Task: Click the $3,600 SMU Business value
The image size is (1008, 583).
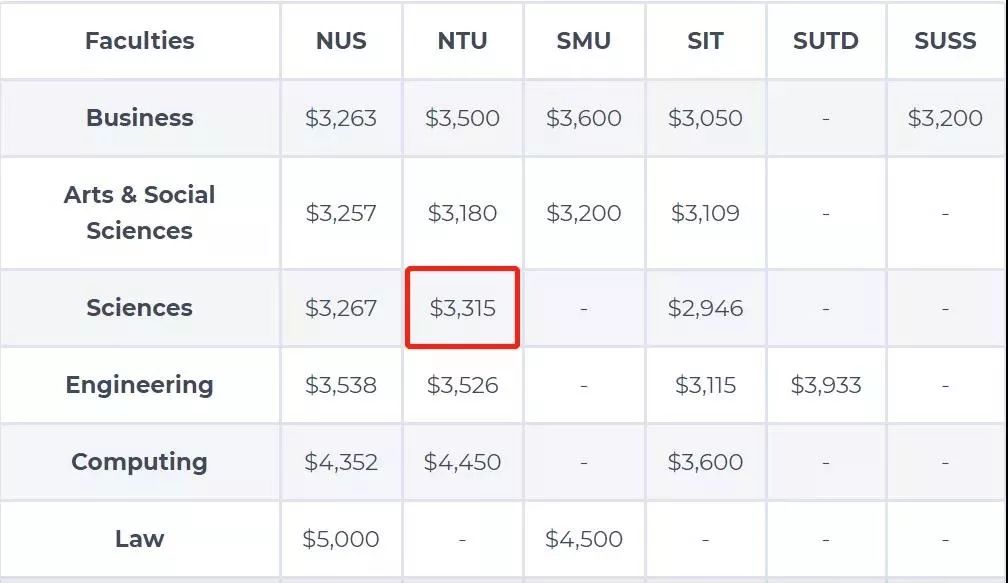Action: click(584, 118)
